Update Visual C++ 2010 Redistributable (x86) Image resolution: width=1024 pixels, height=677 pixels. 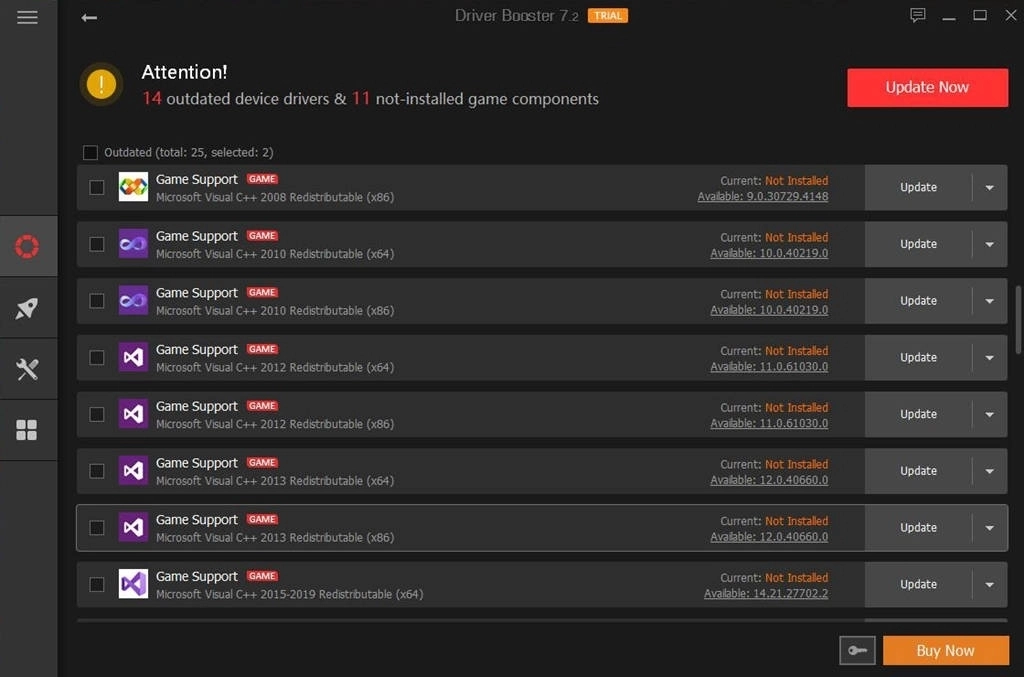coord(918,301)
